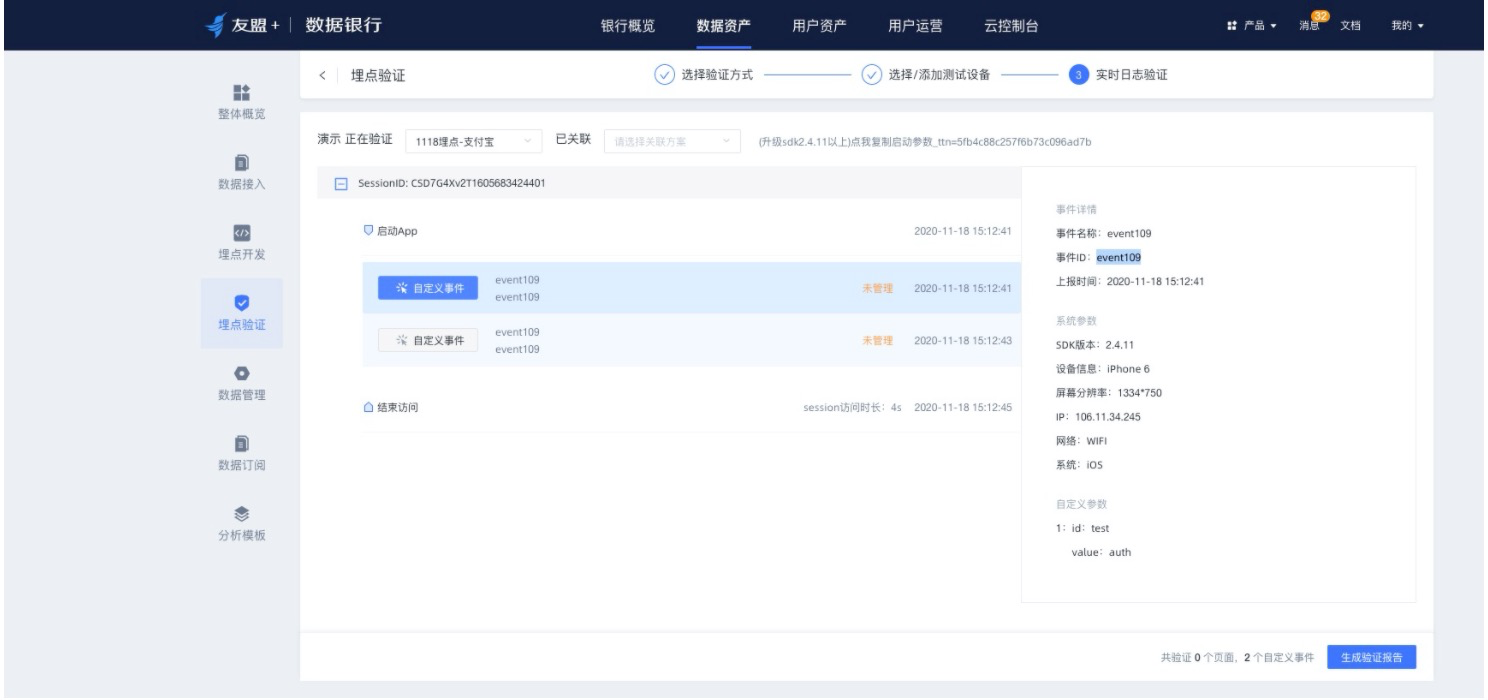The height and width of the screenshot is (700, 1488).
Task: Open 我的 account dropdown
Action: click(1407, 26)
